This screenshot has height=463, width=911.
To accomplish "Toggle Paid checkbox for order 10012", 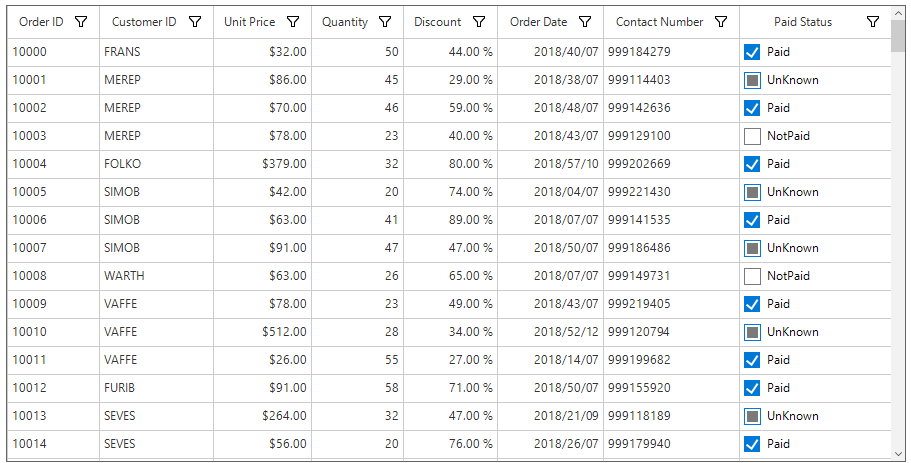I will point(752,388).
